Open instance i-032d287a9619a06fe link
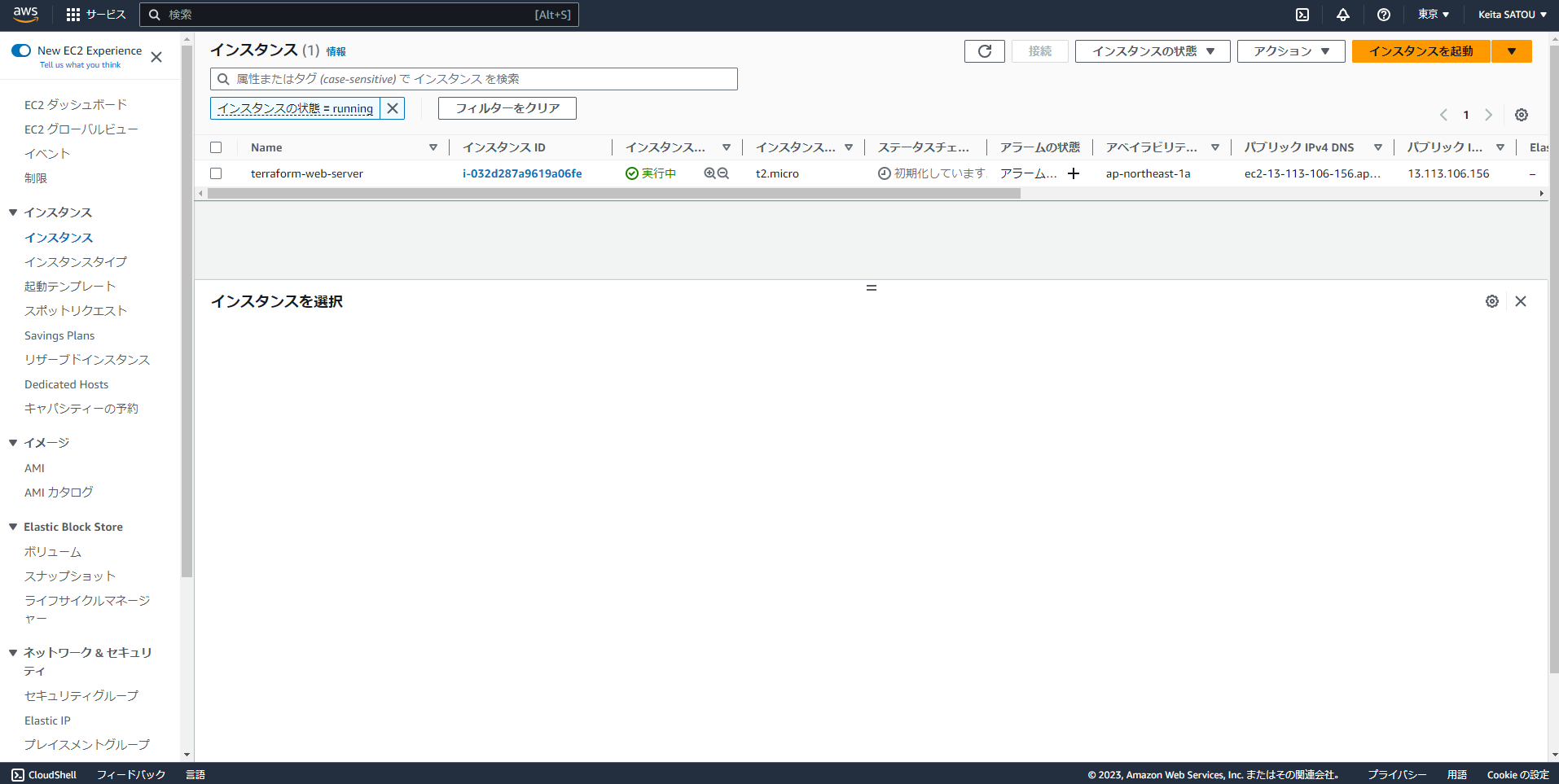This screenshot has width=1559, height=784. (x=522, y=173)
